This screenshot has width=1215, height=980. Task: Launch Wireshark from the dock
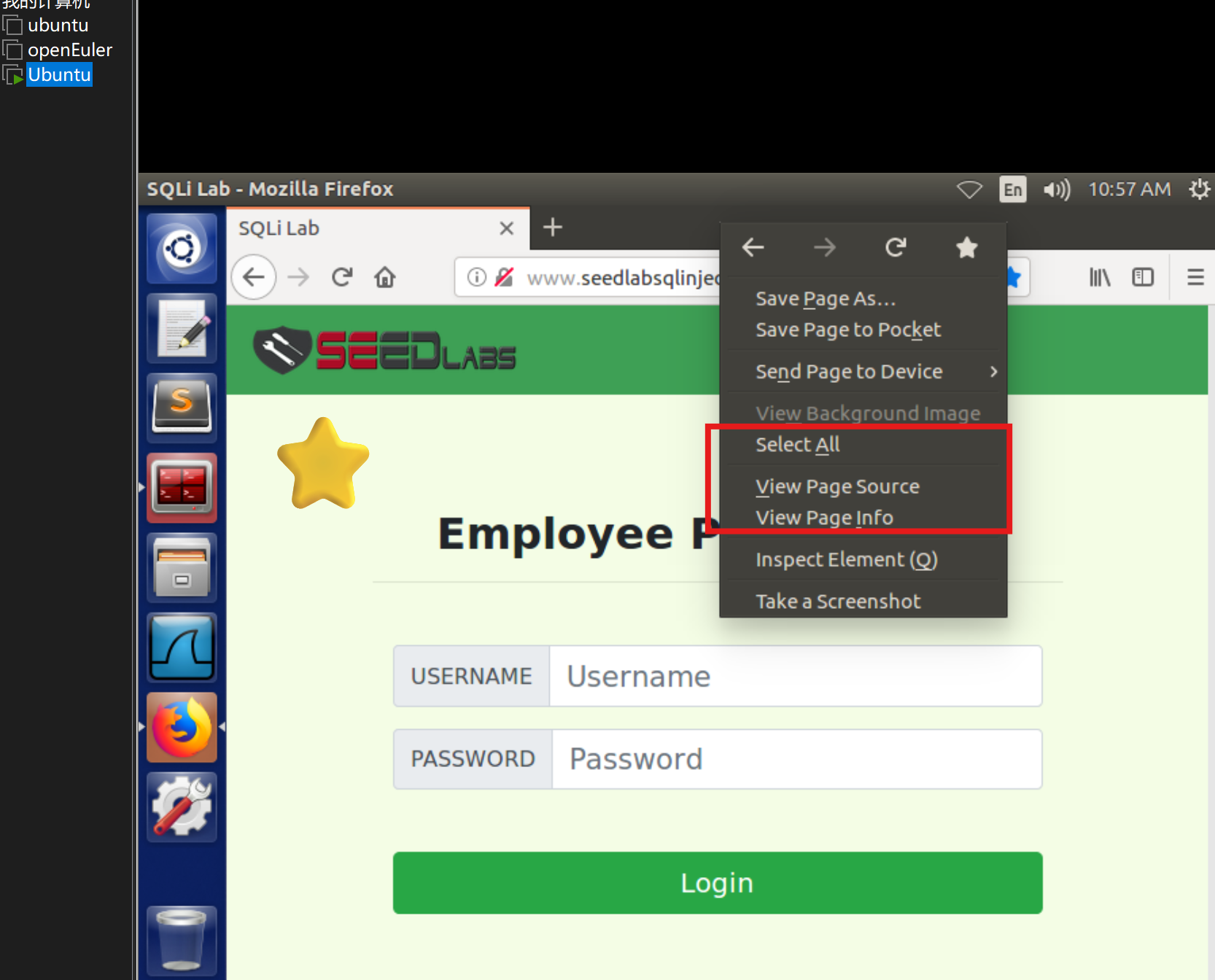coord(182,647)
